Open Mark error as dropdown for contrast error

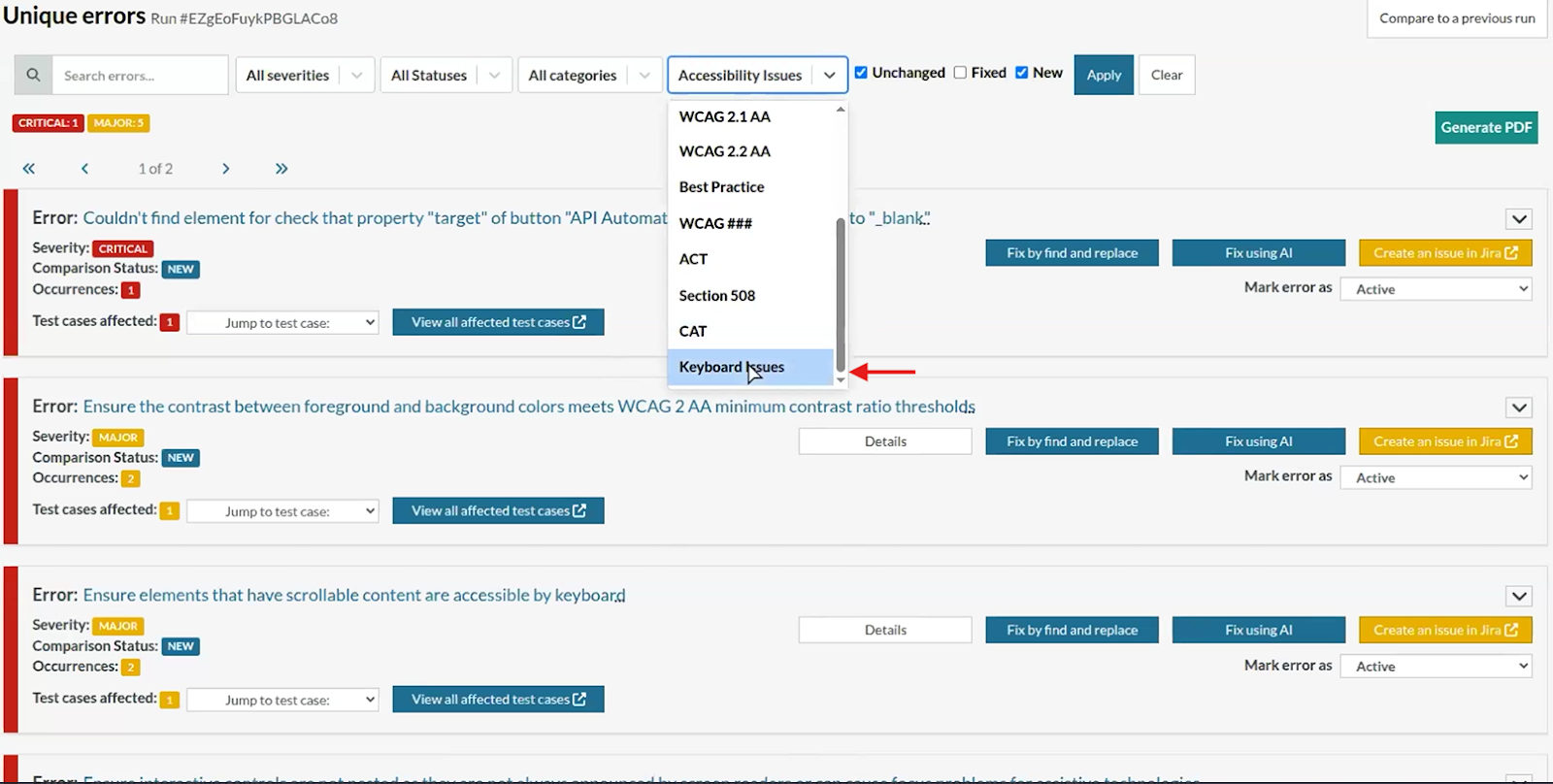(x=1436, y=477)
